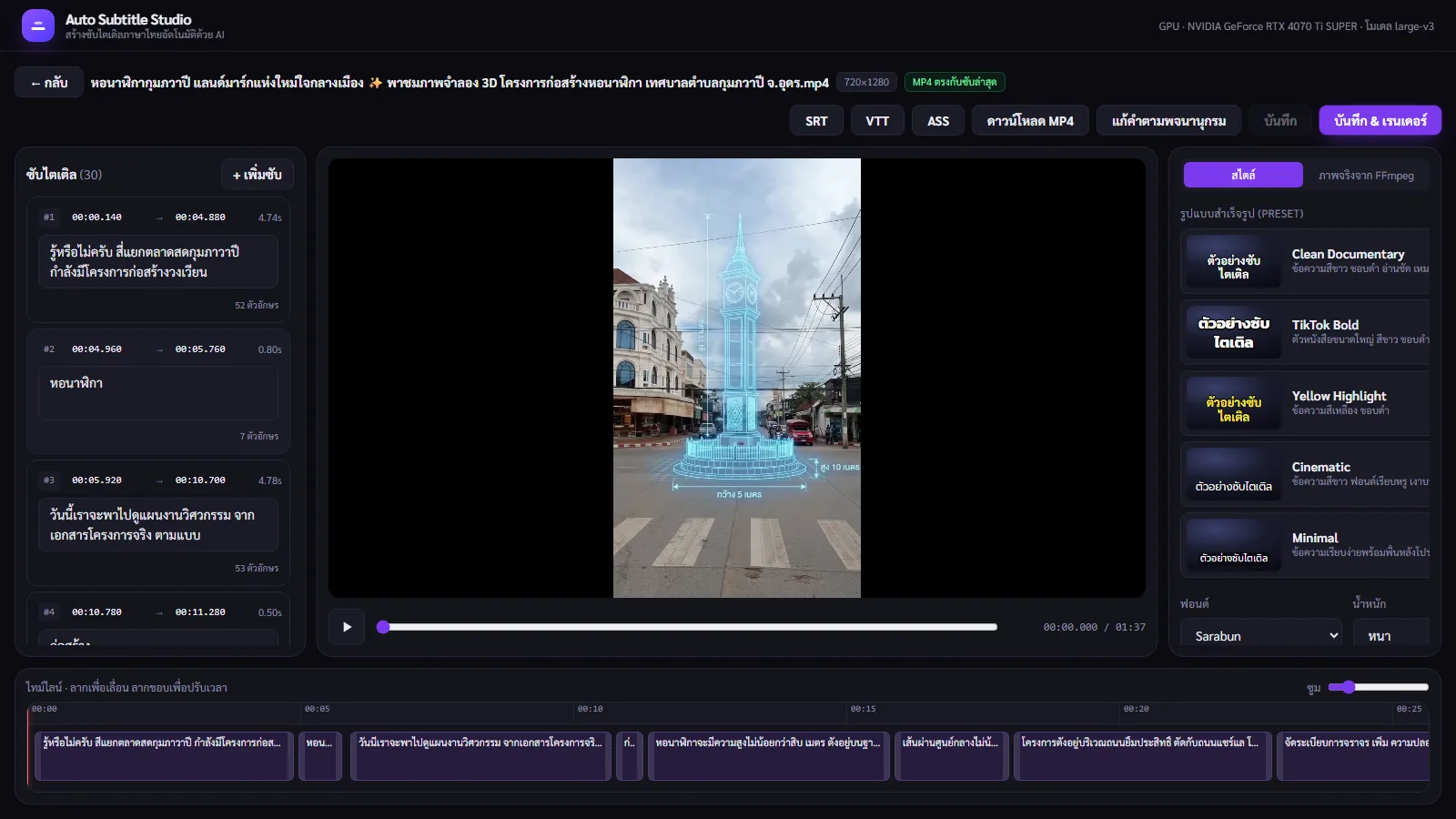The height and width of the screenshot is (819, 1456).
Task: Adjust the timeline zoom slider
Action: point(1378,687)
